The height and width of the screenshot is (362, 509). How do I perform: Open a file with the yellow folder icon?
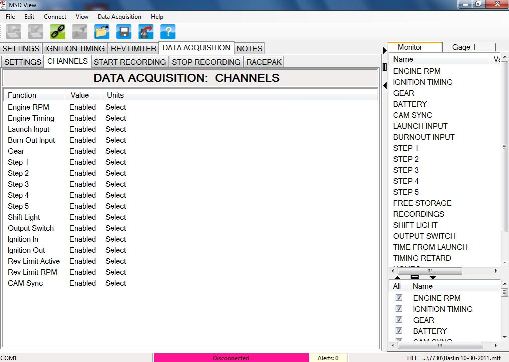click(102, 32)
